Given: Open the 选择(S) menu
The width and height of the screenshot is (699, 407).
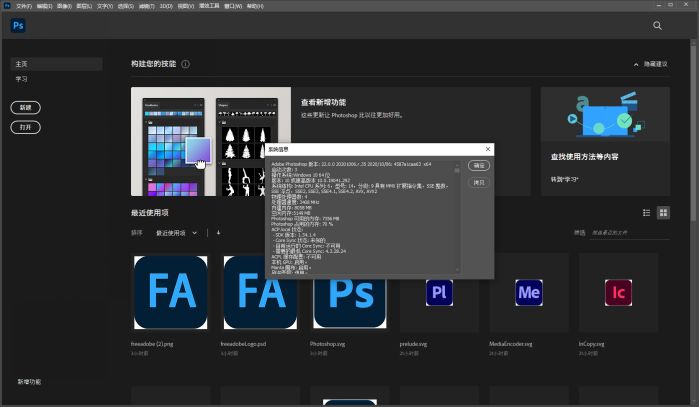Looking at the screenshot, I should (x=125, y=6).
